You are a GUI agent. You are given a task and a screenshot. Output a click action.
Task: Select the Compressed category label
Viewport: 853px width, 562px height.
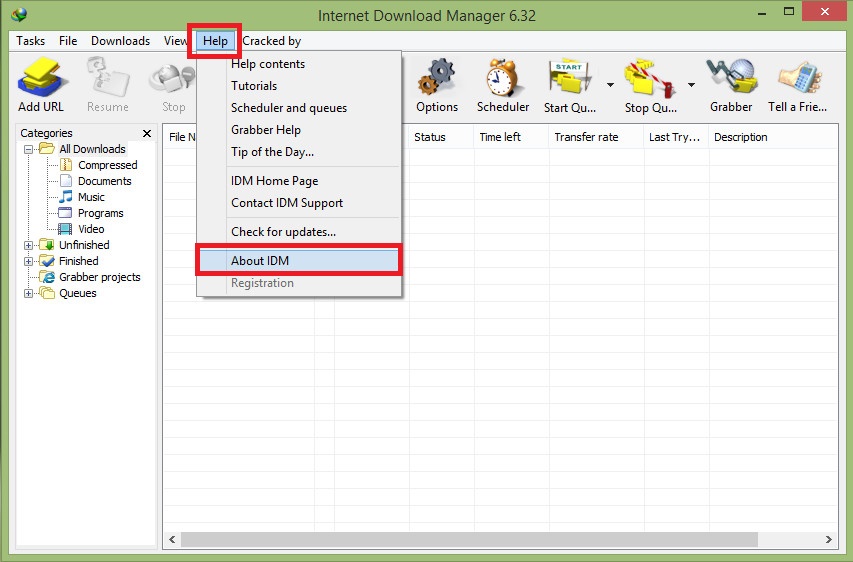coord(108,165)
